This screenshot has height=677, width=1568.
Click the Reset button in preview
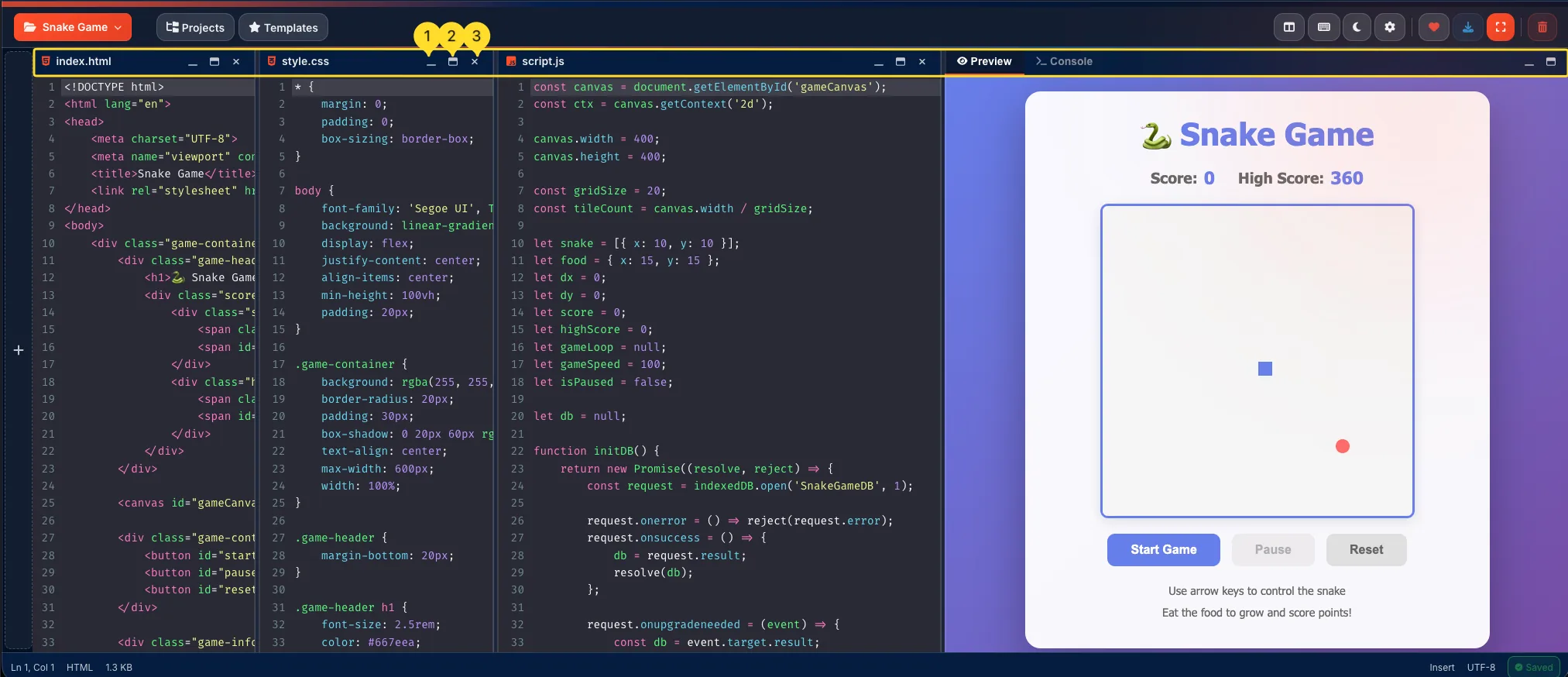coord(1366,550)
